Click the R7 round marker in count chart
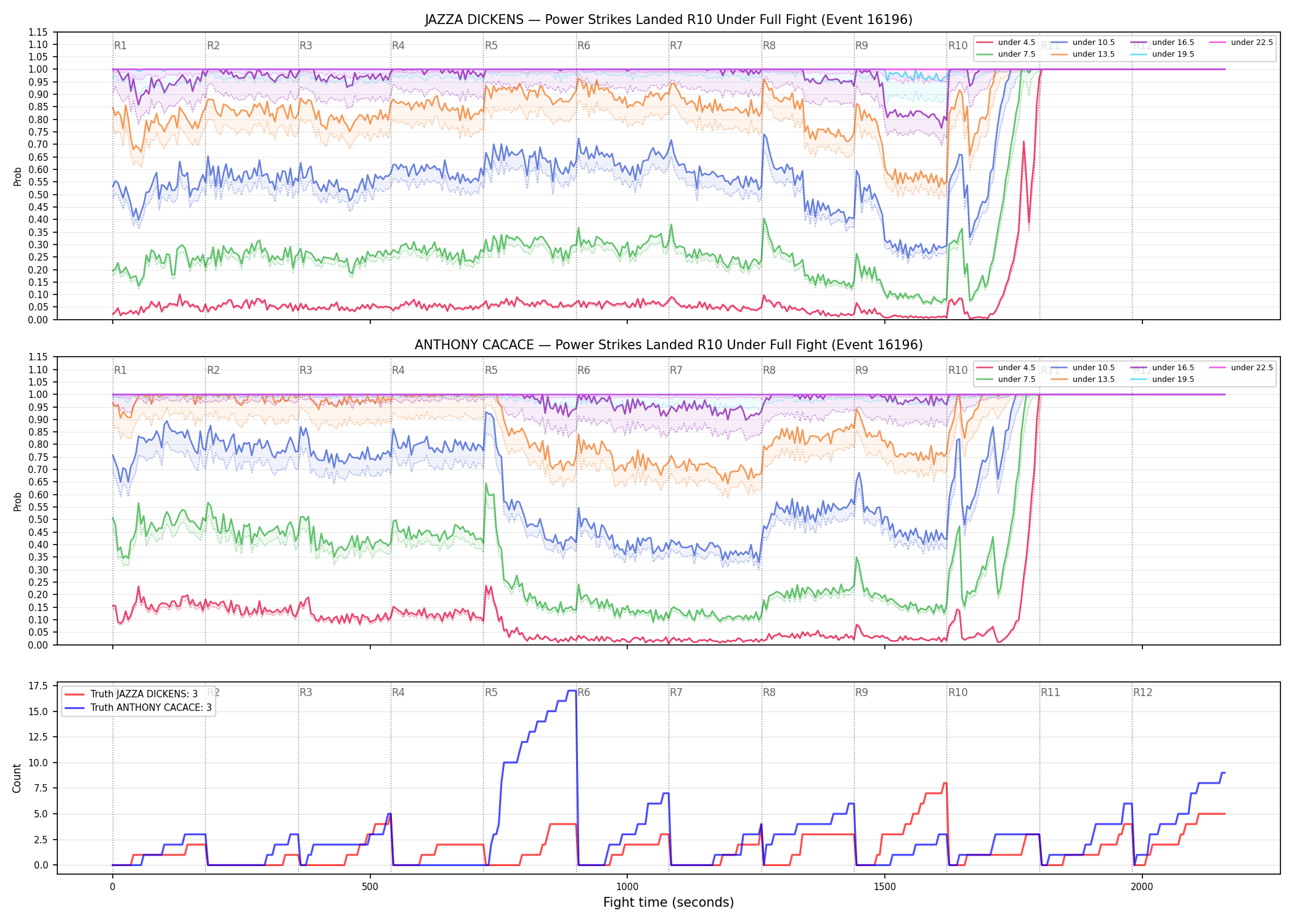 (x=676, y=692)
